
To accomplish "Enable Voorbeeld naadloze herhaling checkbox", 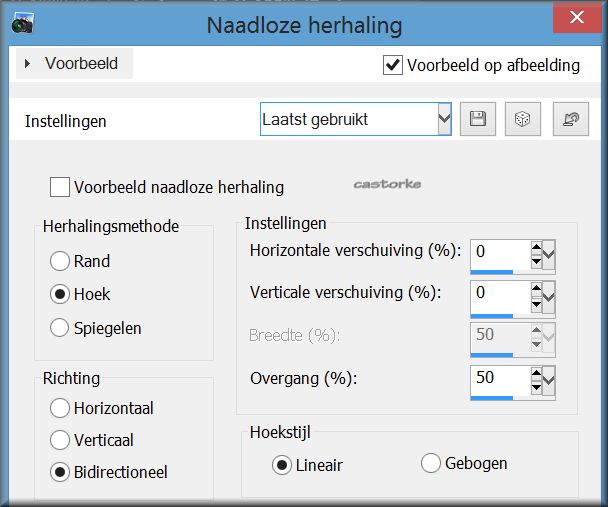I will (60, 187).
